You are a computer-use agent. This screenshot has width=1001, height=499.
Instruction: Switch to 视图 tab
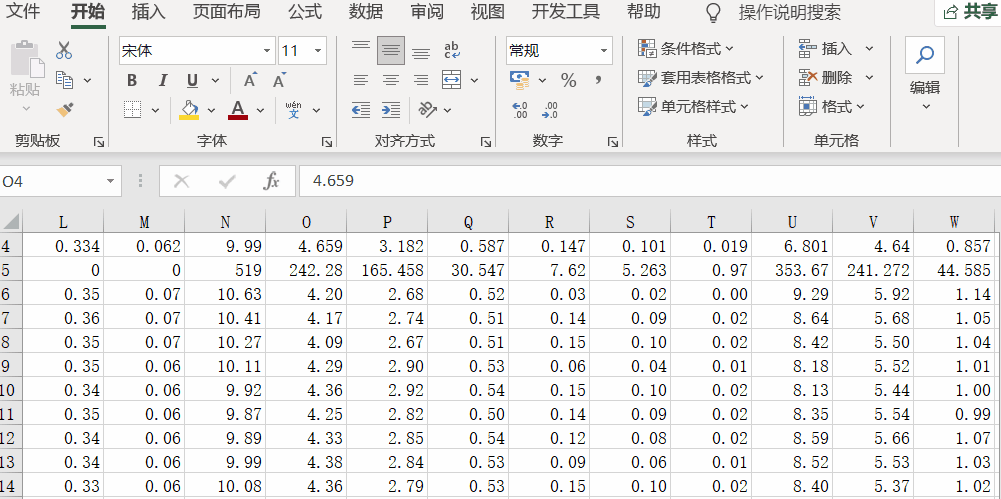[x=488, y=12]
